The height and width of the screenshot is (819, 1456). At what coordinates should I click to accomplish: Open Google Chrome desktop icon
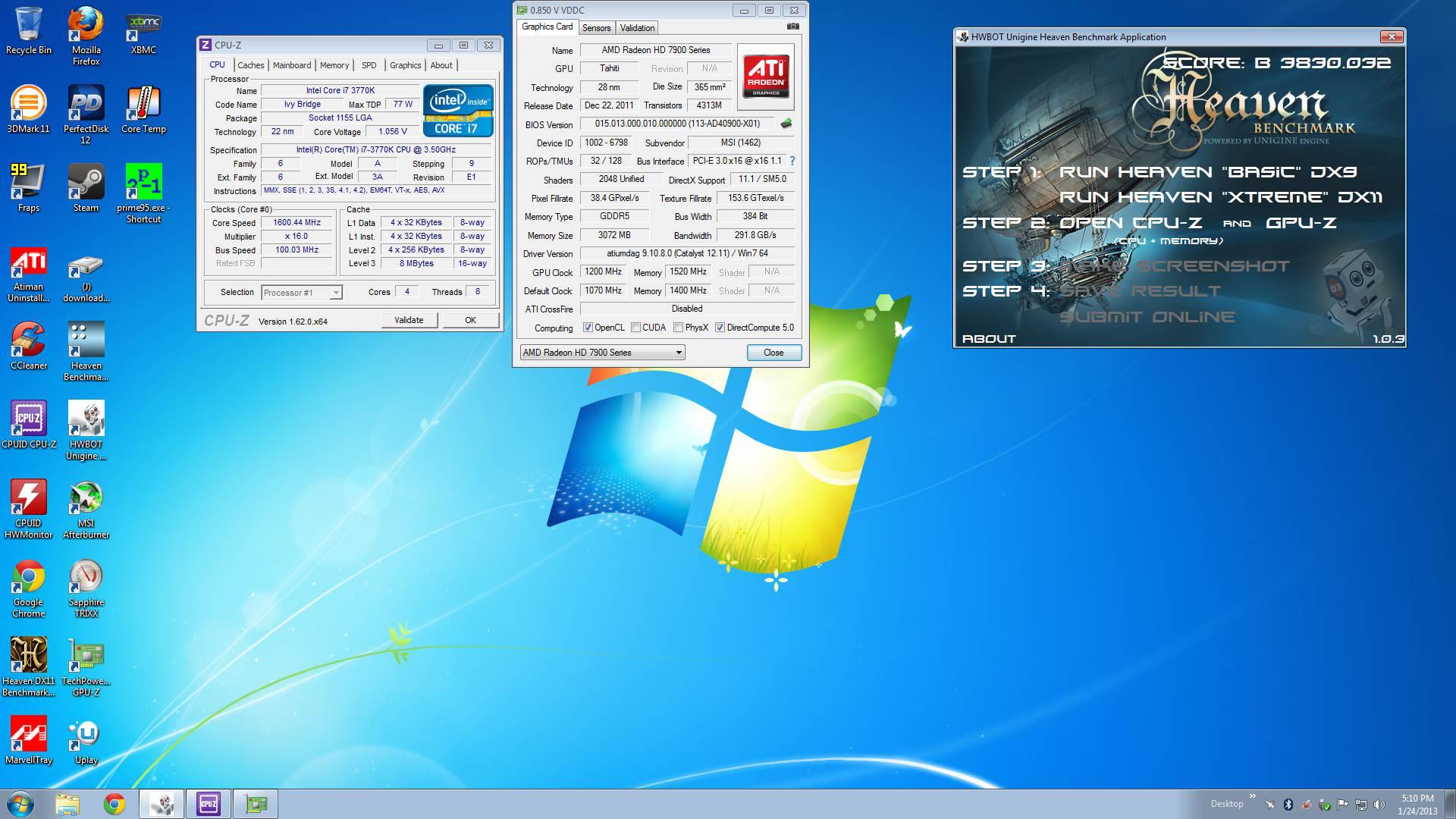(29, 588)
